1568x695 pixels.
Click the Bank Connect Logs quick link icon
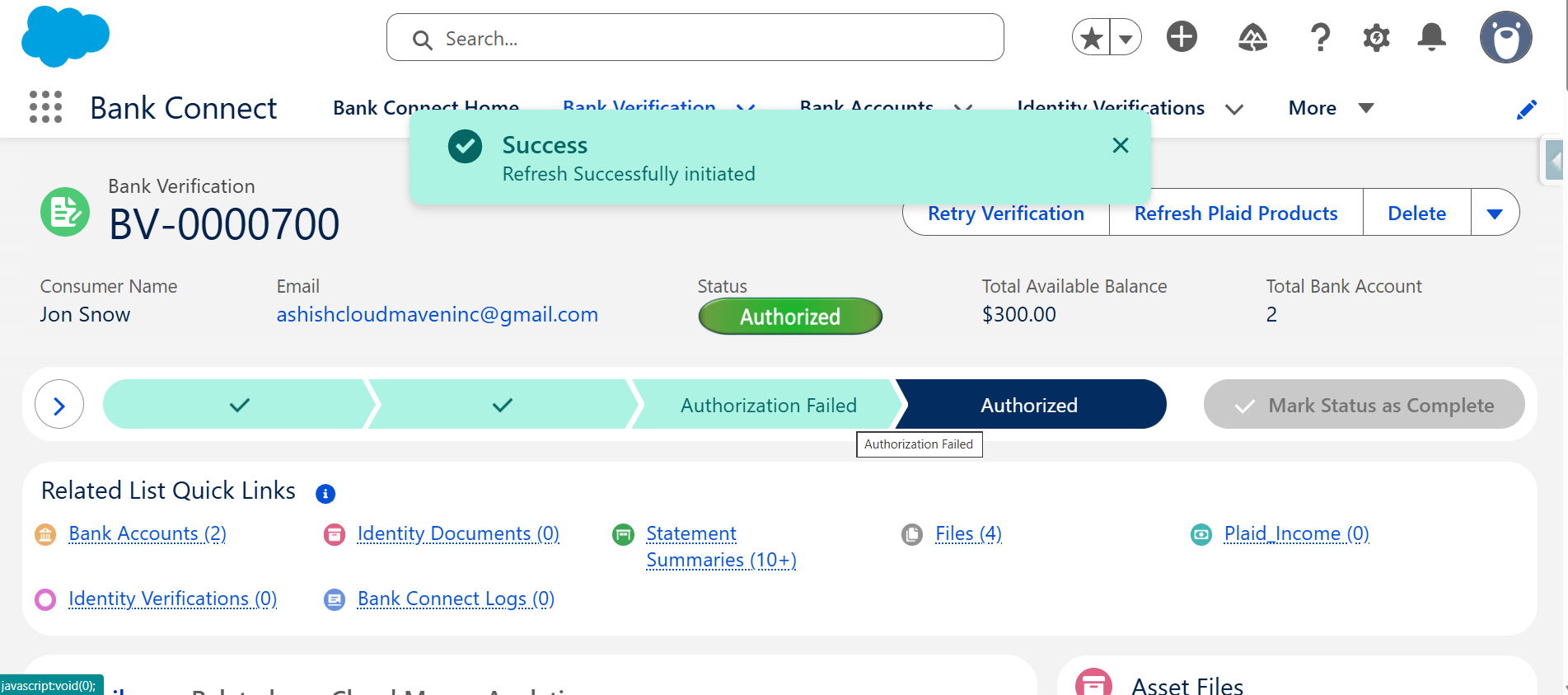[335, 599]
